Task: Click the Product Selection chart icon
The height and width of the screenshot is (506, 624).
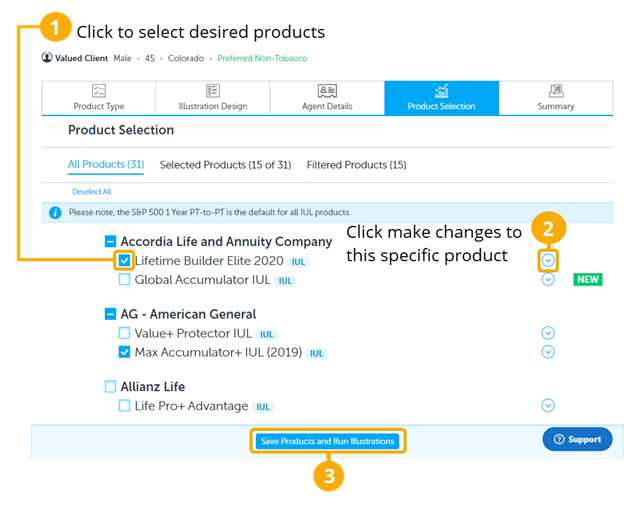Action: click(x=441, y=91)
